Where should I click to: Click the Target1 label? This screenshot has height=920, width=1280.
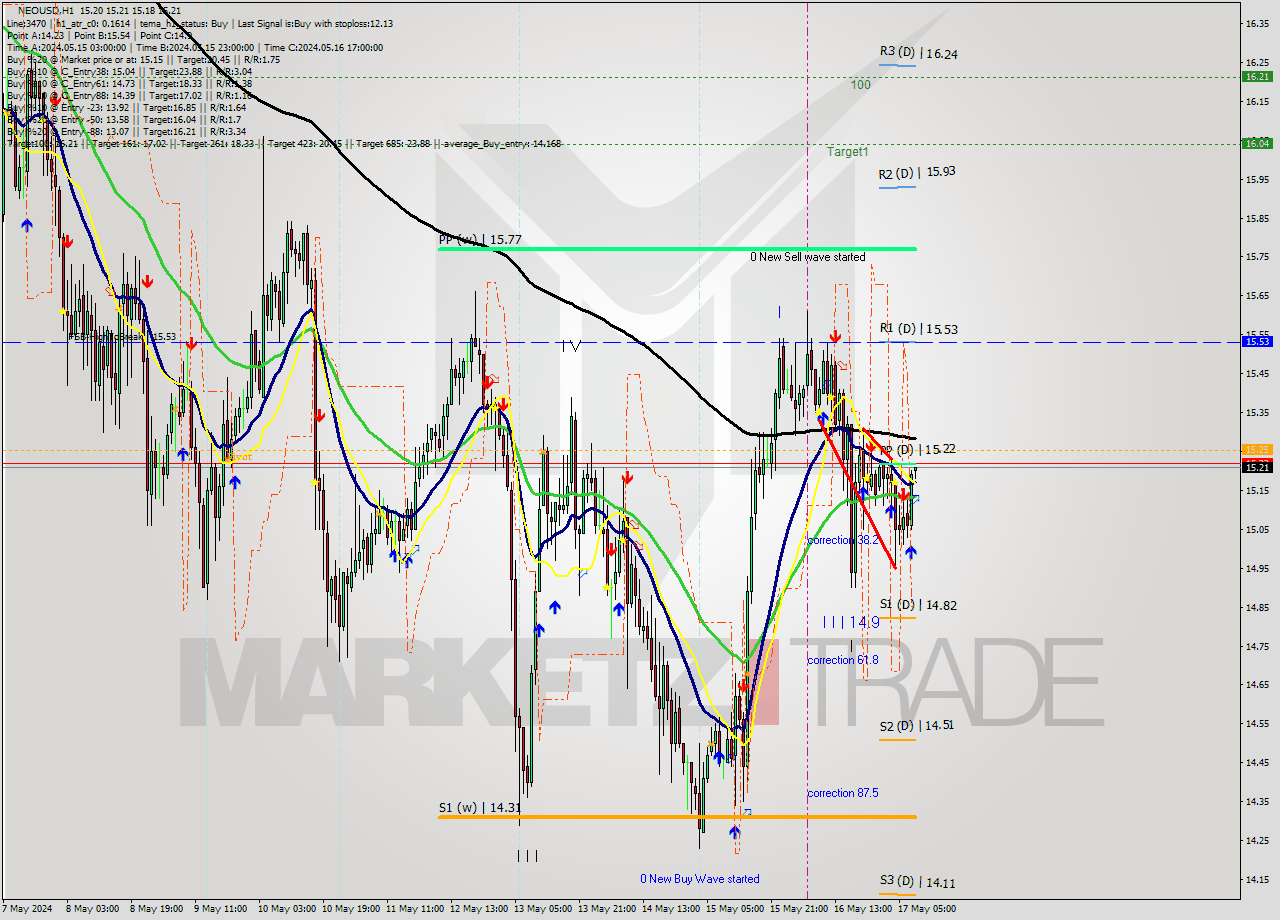coord(848,152)
